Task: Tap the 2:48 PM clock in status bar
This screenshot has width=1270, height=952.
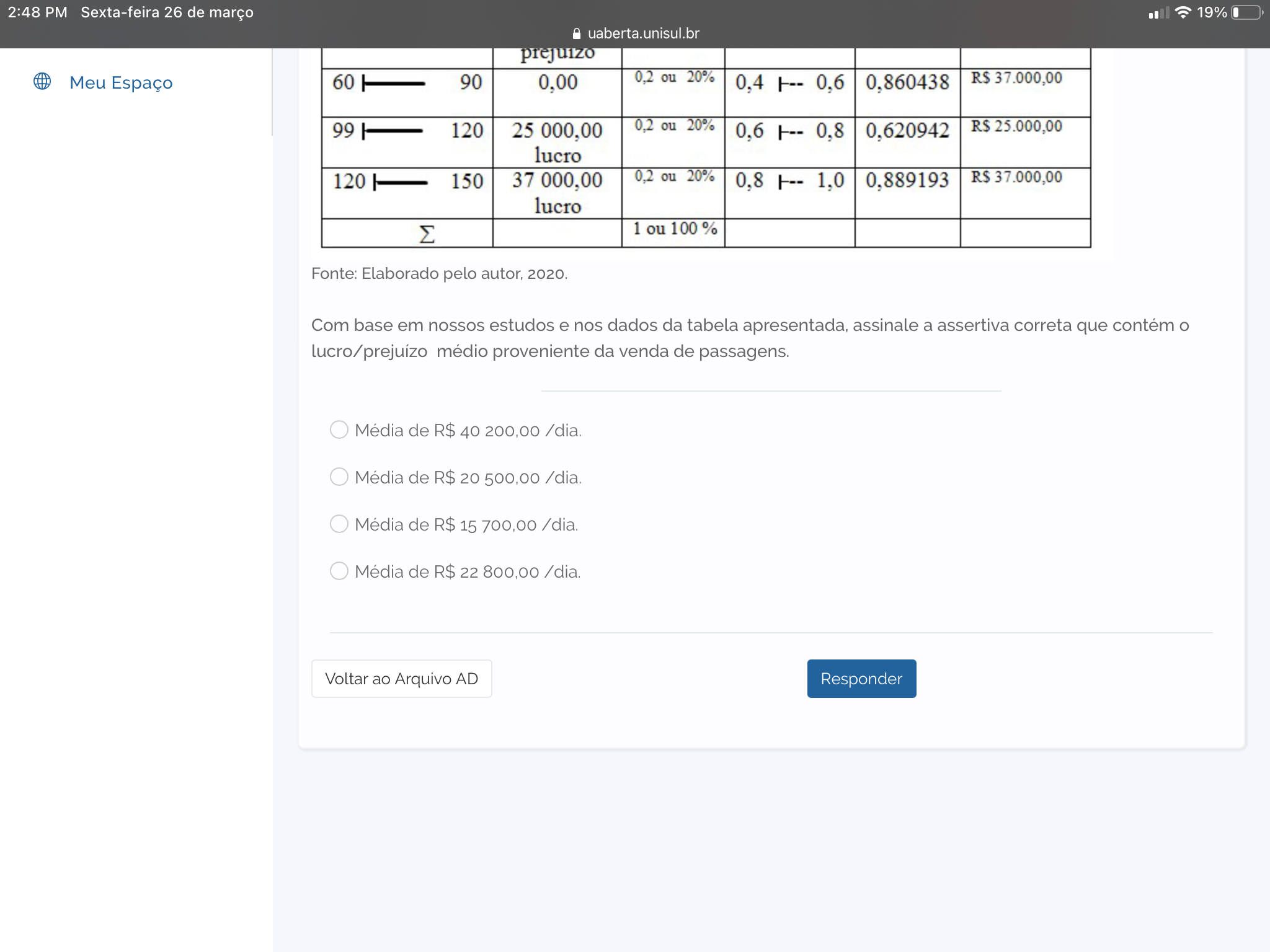Action: coord(37,12)
